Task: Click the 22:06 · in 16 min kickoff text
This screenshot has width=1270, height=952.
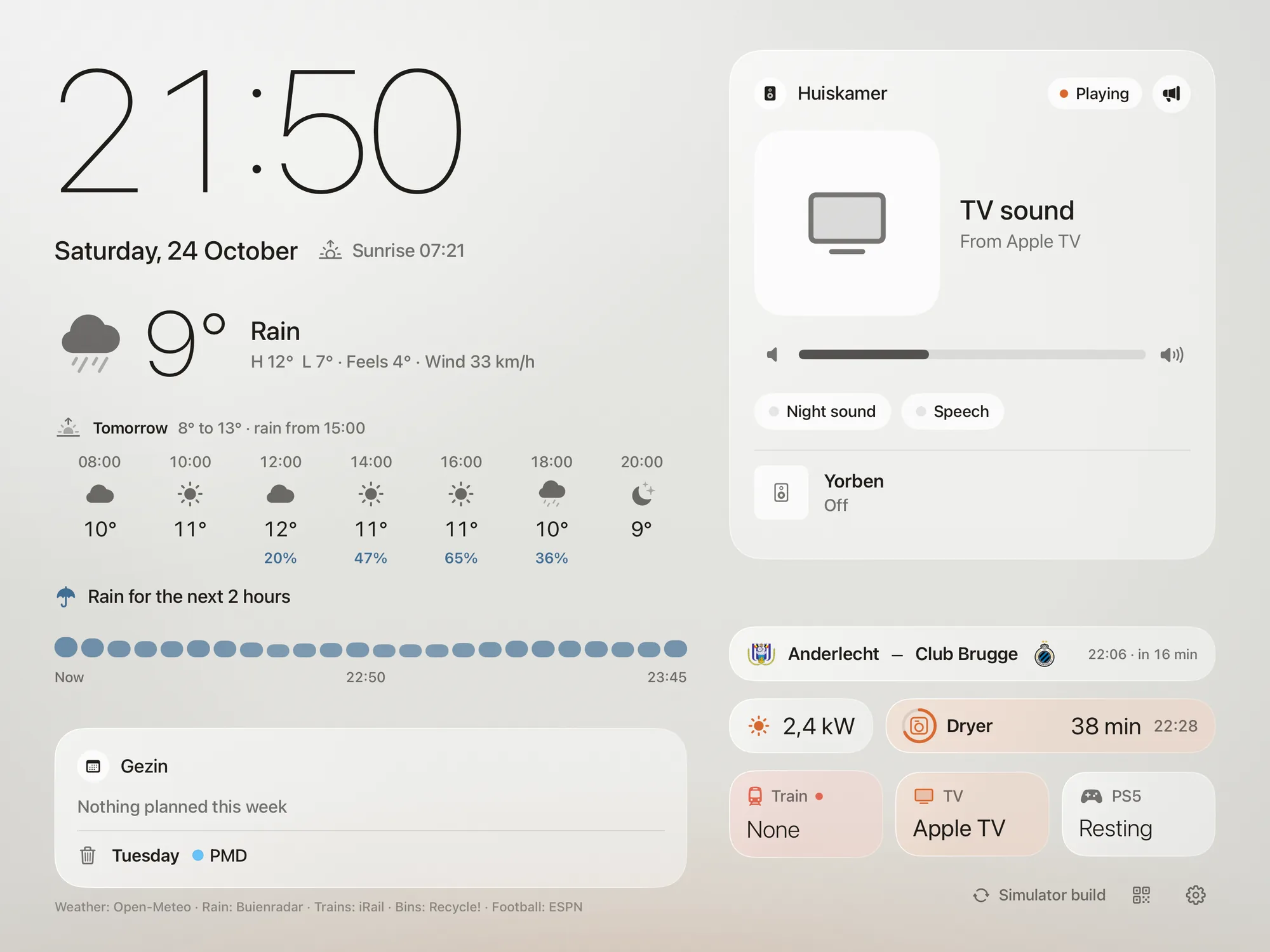Action: pyautogui.click(x=1142, y=654)
